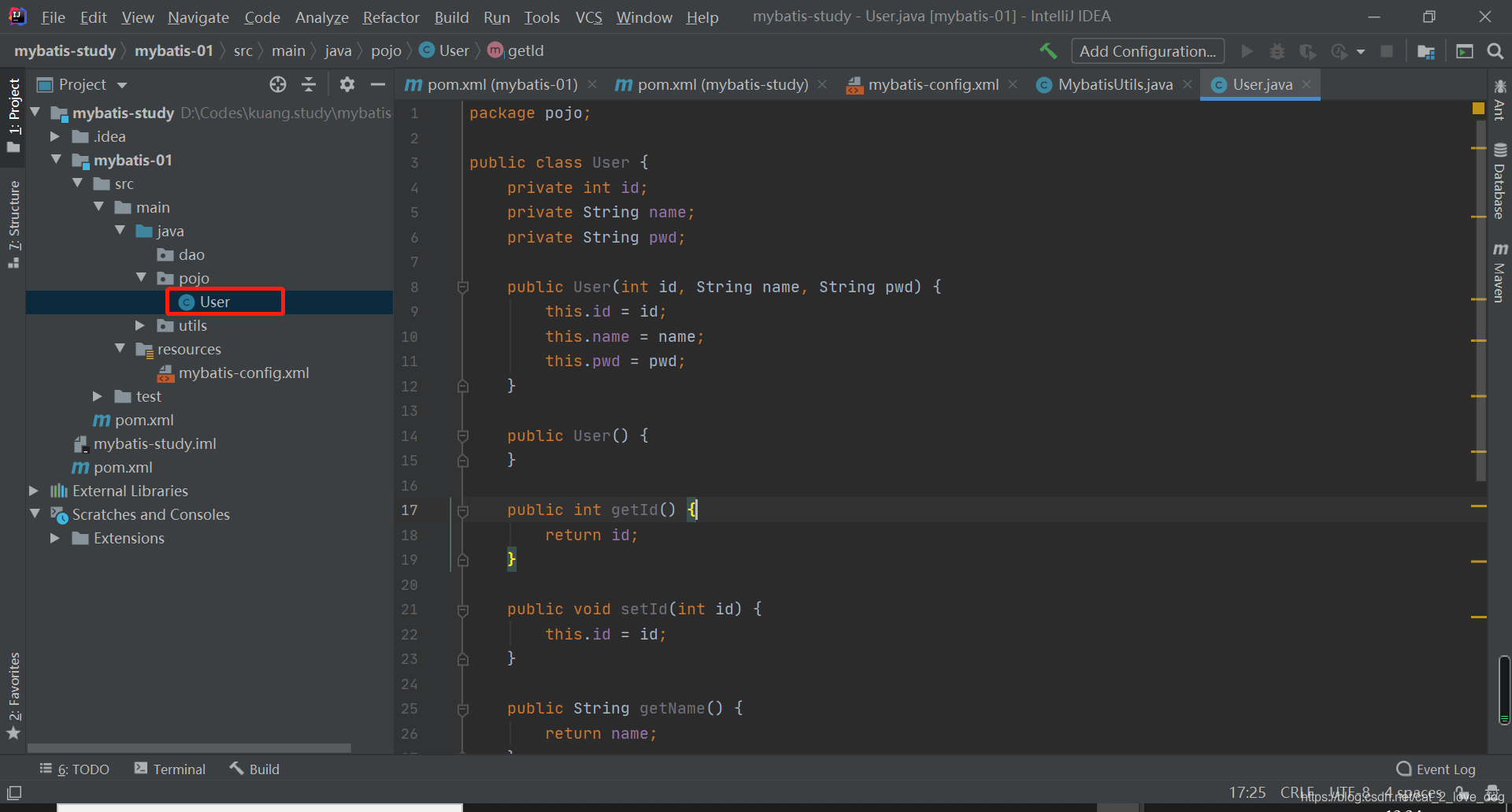
Task: Click locate-in-tree target icon in Project panel
Action: [x=278, y=84]
